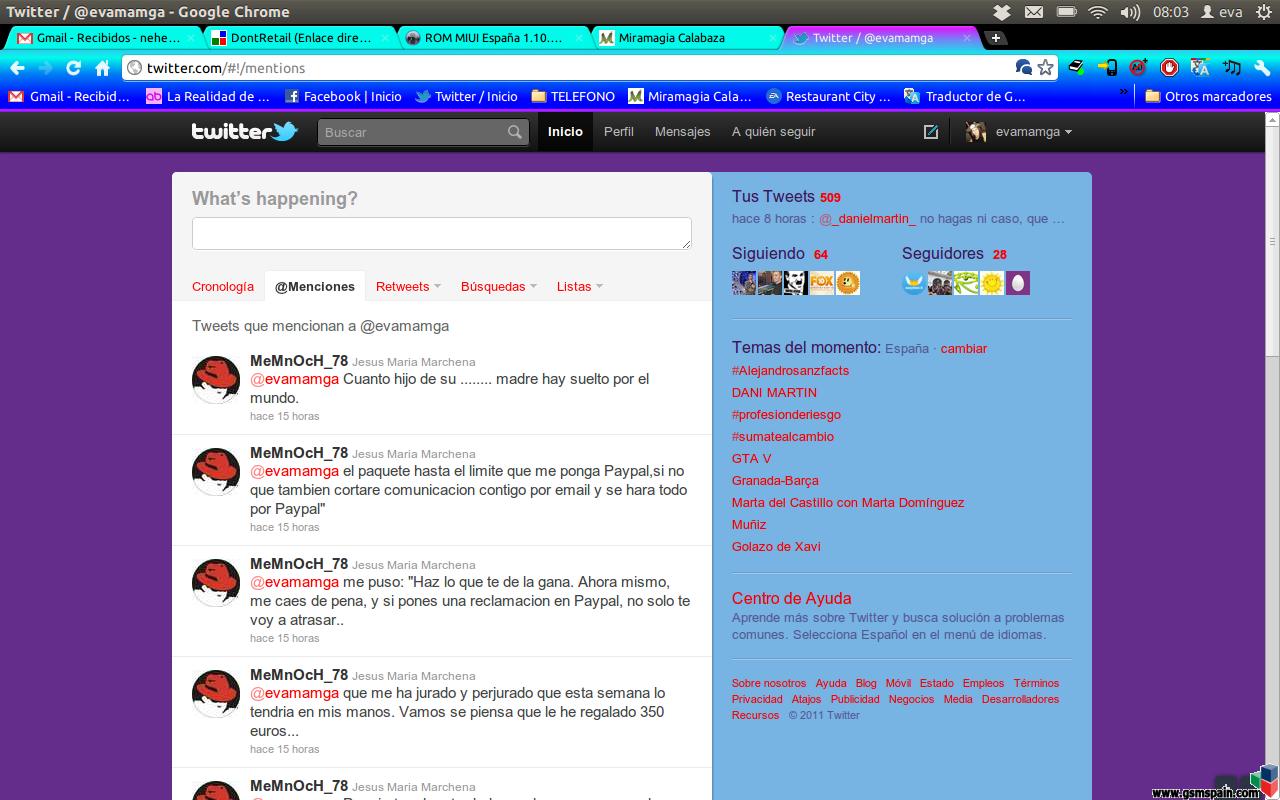Open the Dropbox indicator in system panel
This screenshot has height=800, width=1280.
(1004, 12)
